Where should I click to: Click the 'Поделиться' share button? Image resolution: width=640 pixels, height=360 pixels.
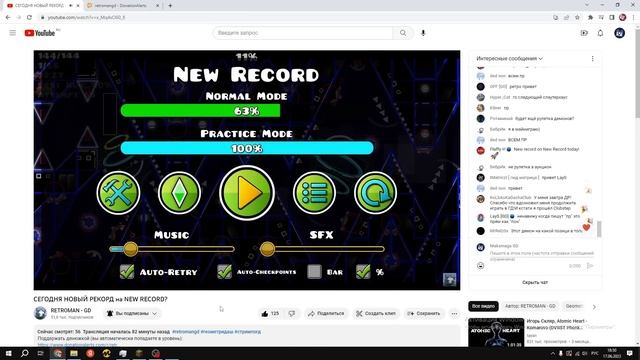click(x=326, y=313)
